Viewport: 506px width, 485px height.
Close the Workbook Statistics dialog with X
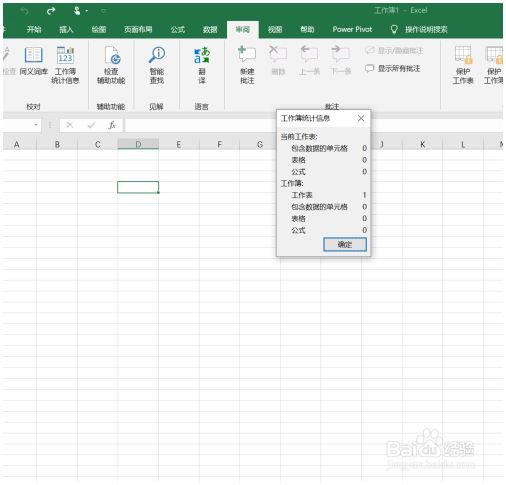click(361, 118)
